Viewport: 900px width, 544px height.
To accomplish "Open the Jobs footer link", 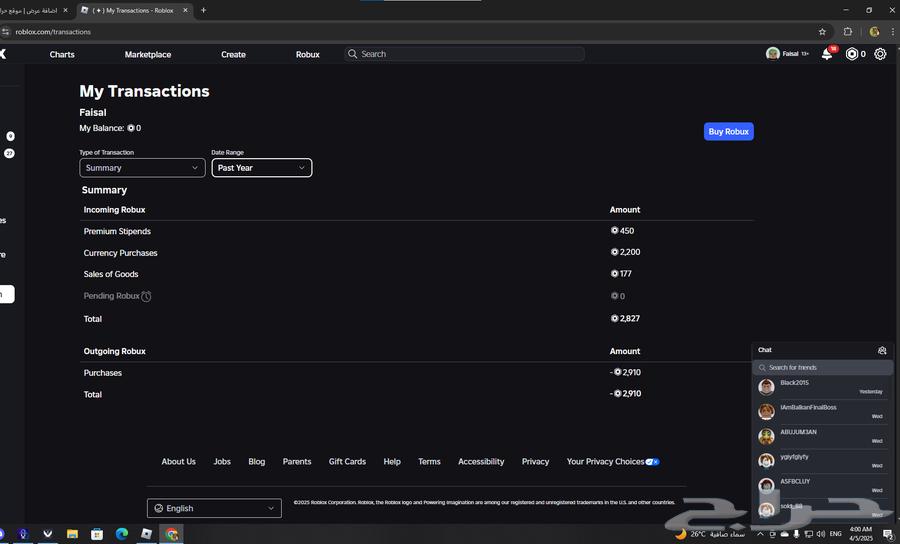I will [222, 461].
